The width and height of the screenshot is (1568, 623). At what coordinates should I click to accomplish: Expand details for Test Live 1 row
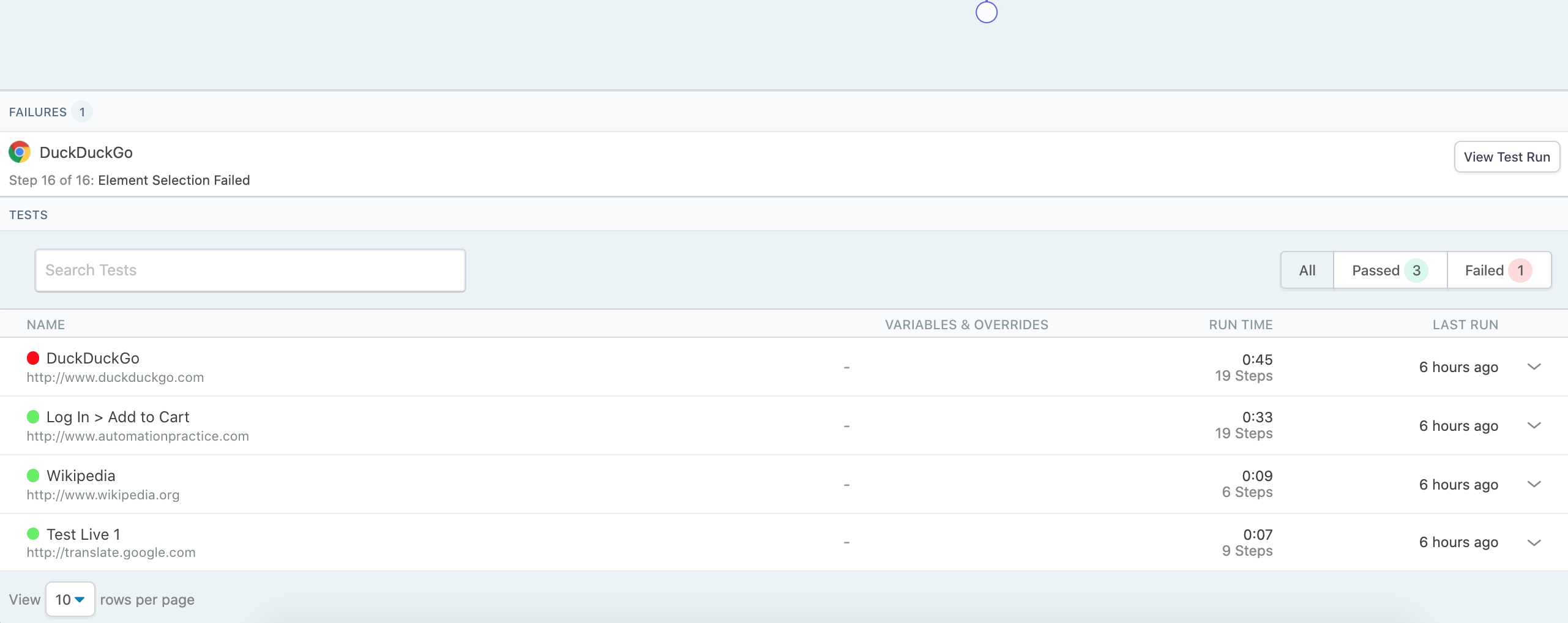tap(1535, 542)
